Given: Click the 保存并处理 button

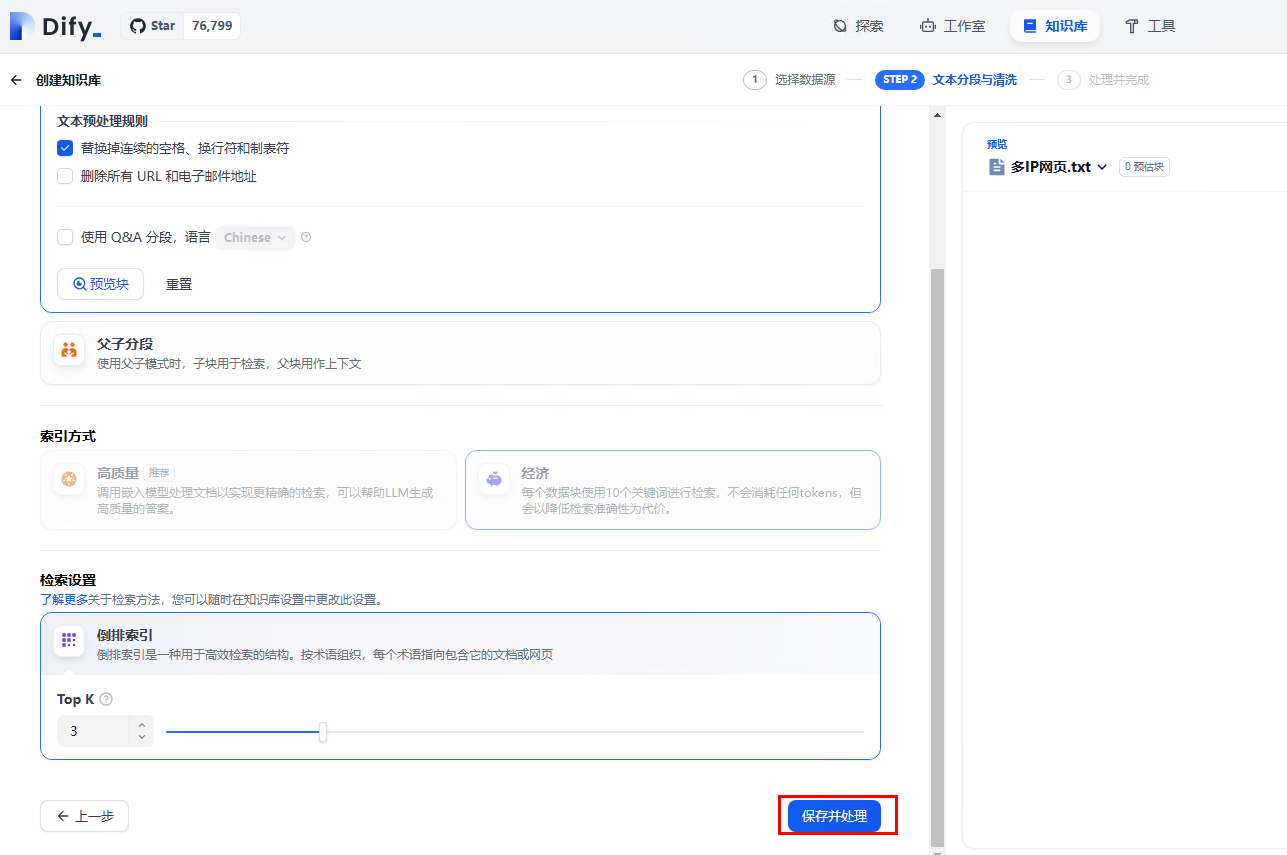Looking at the screenshot, I should tap(834, 816).
